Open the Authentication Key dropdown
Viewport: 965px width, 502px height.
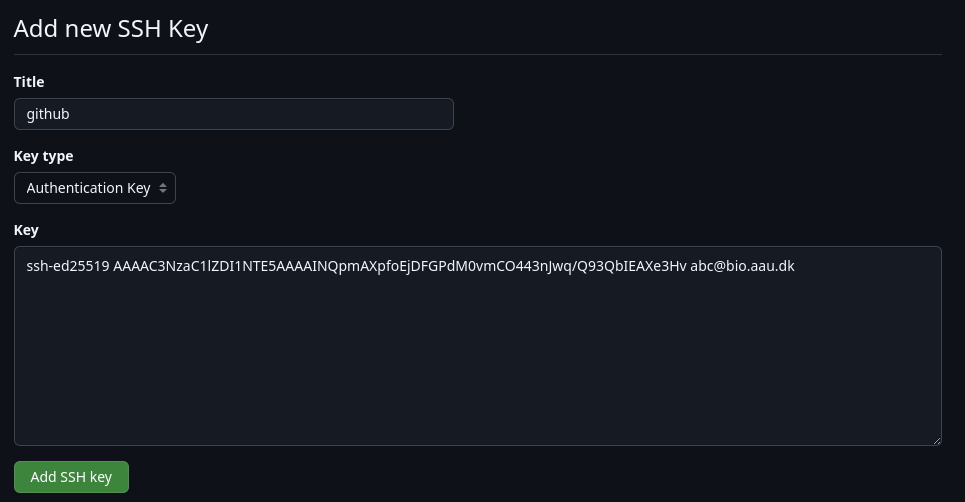point(95,188)
